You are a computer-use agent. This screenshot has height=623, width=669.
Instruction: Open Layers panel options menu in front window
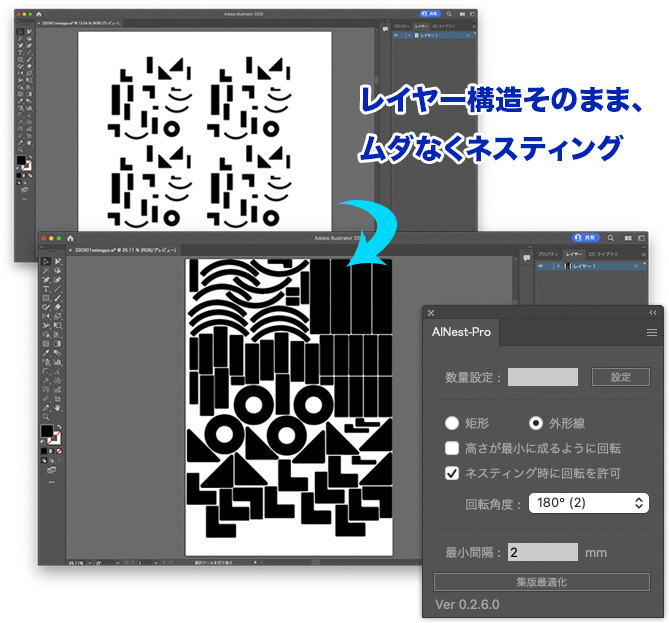coord(643,254)
